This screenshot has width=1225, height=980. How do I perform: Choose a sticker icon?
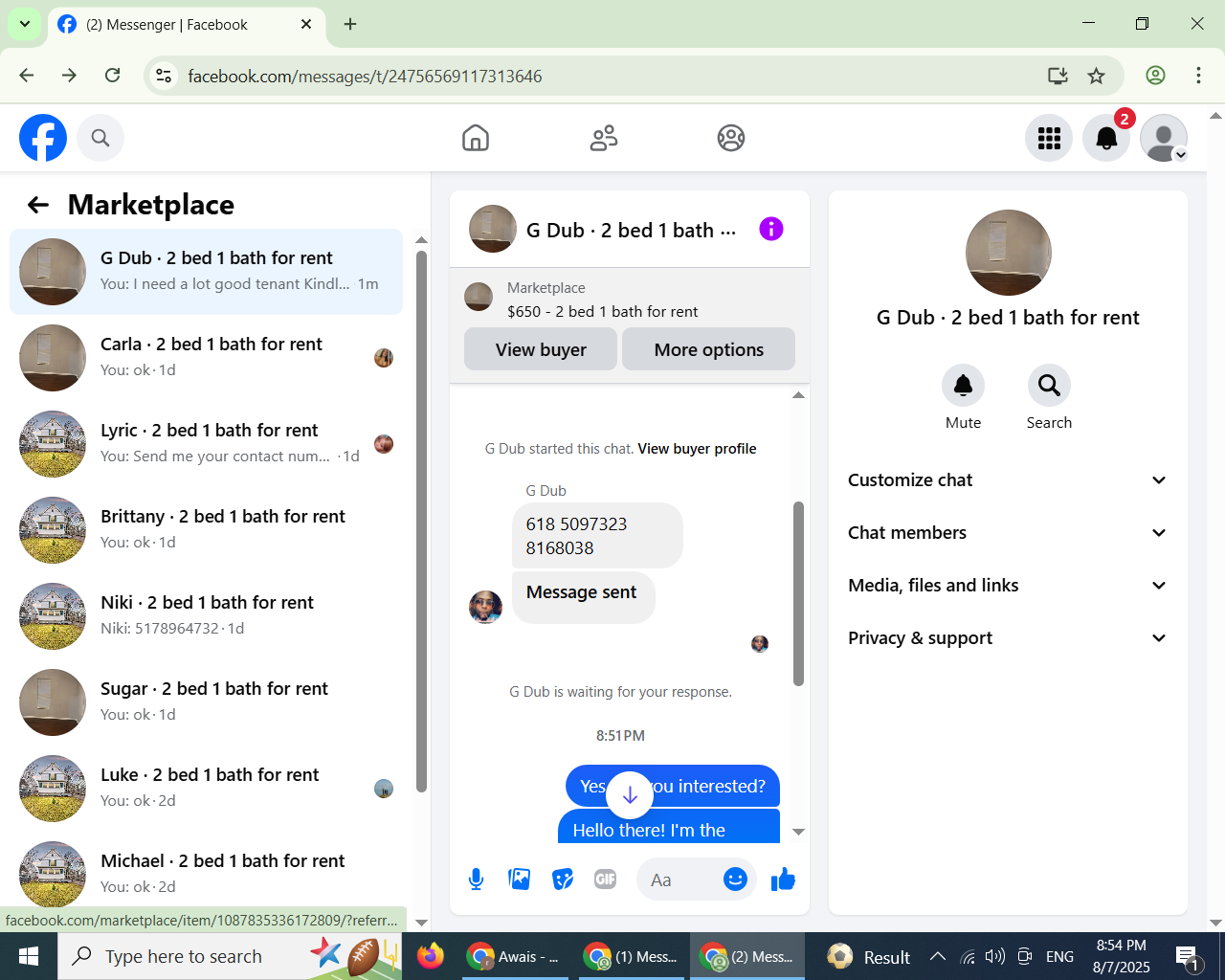coord(563,880)
